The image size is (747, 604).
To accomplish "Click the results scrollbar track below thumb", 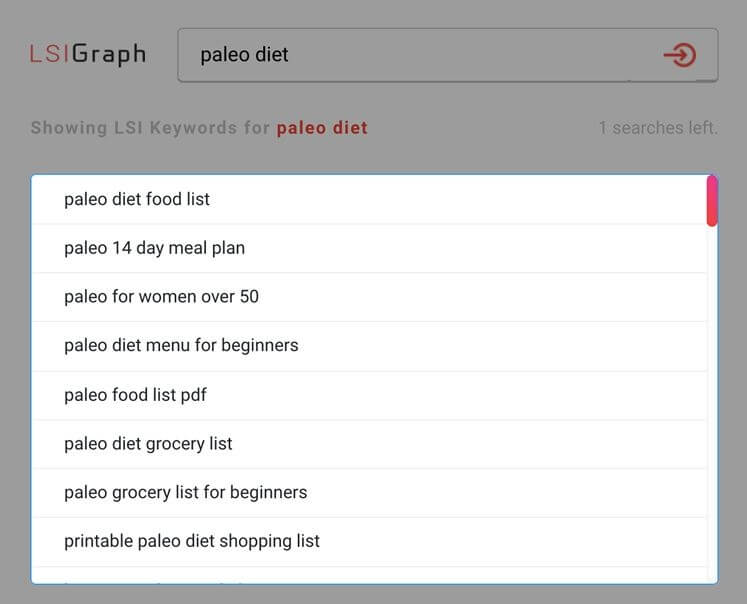I will [712, 400].
